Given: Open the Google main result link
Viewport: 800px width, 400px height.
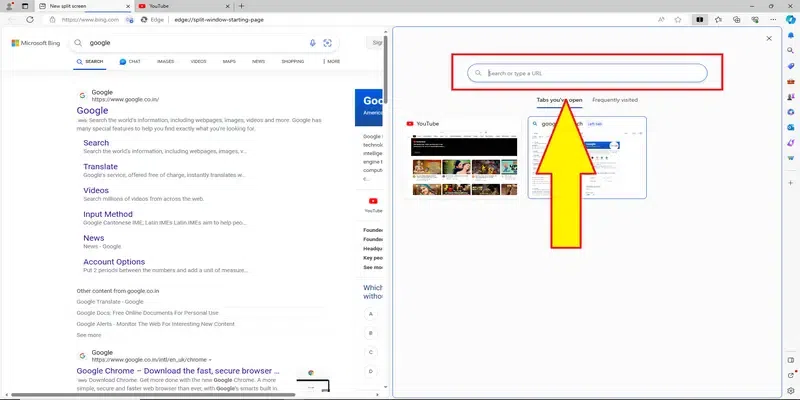Looking at the screenshot, I should pos(92,111).
